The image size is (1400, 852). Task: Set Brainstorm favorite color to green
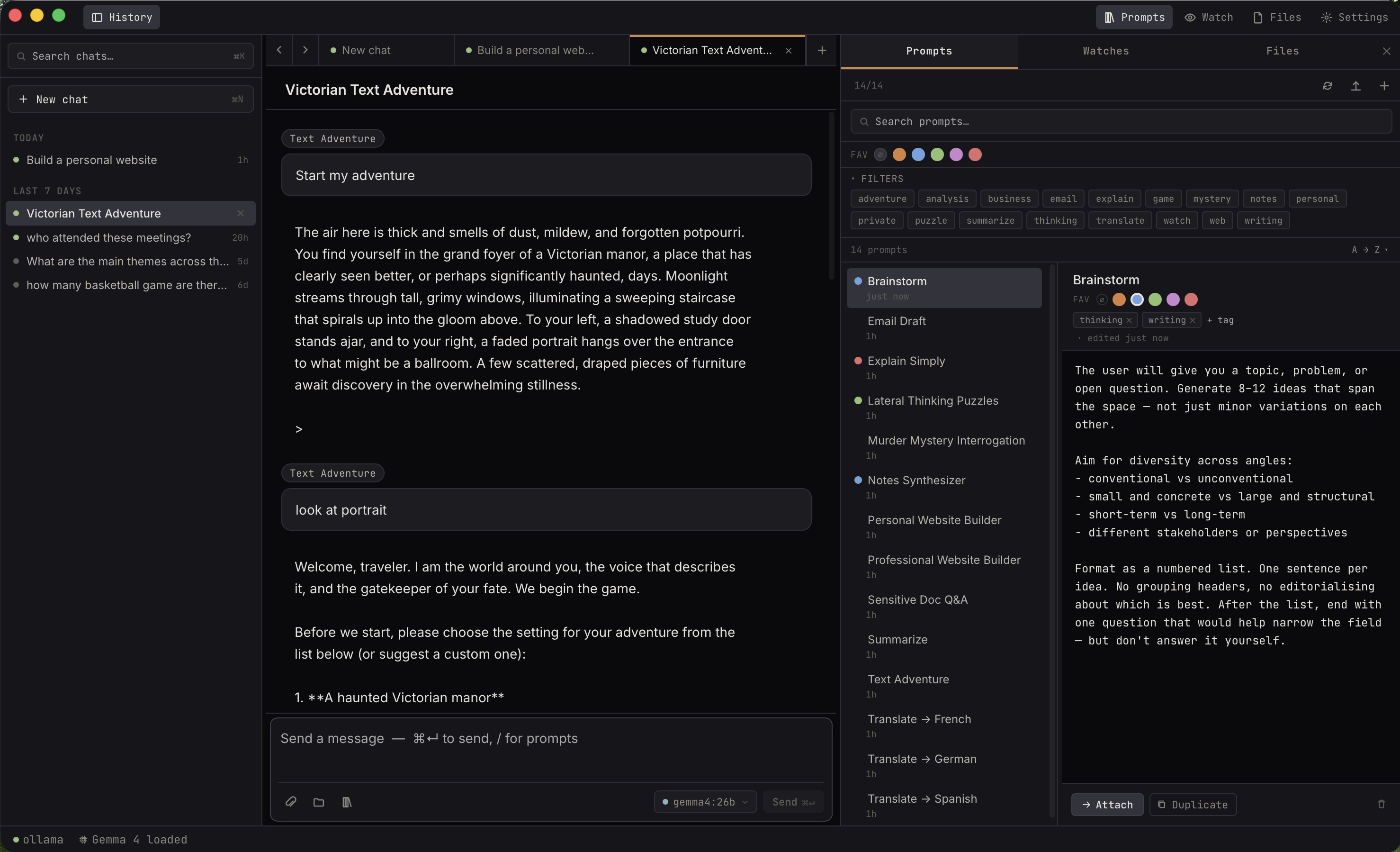(x=1155, y=299)
